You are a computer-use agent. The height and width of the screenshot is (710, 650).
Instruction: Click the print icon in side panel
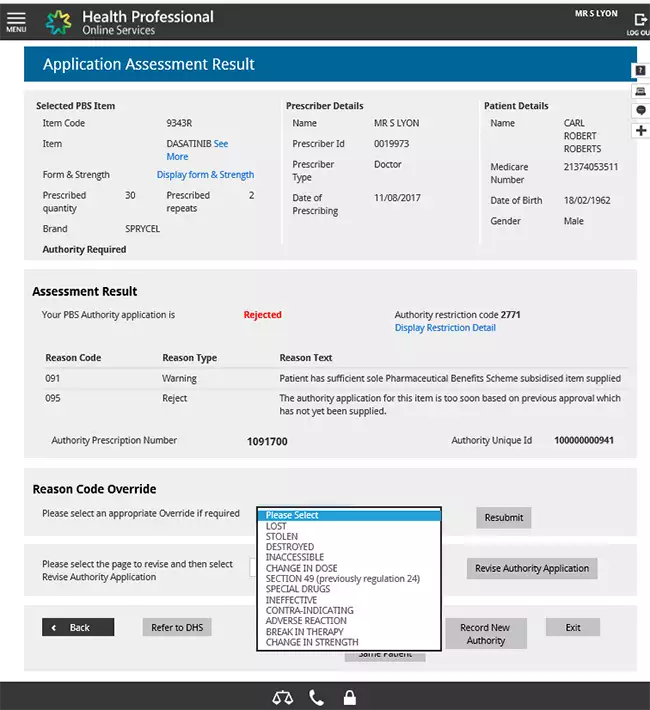pyautogui.click(x=641, y=91)
